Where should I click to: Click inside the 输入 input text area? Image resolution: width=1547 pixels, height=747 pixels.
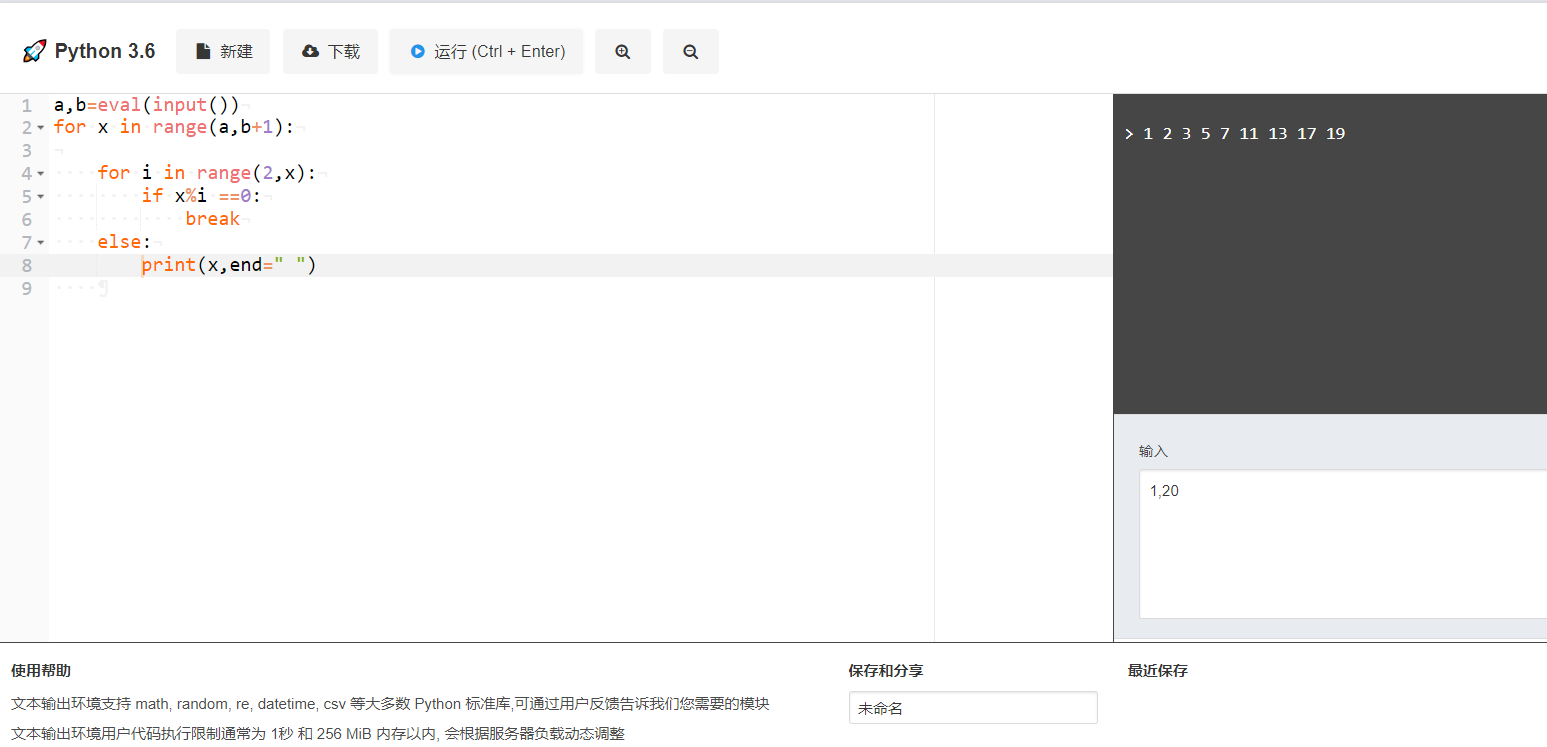pyautogui.click(x=1343, y=544)
